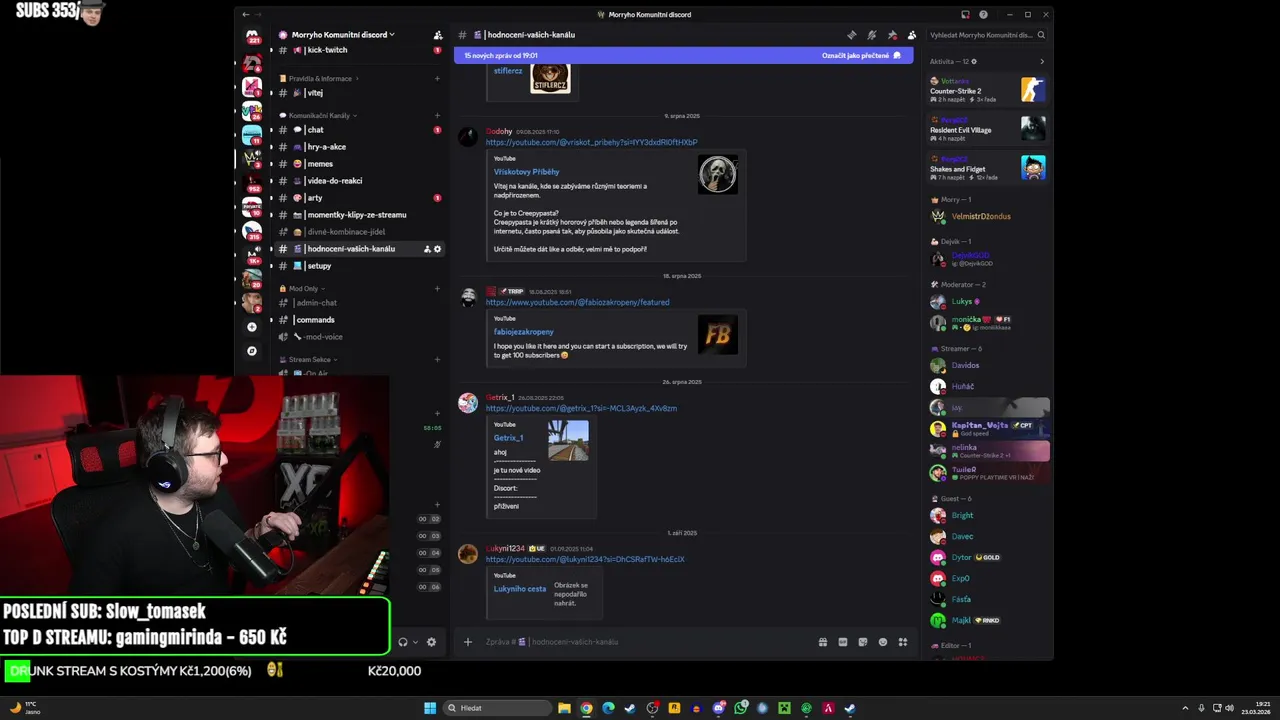Open youtube.com/@vriskot_pribehy link
This screenshot has height=720, width=1280.
[x=592, y=142]
